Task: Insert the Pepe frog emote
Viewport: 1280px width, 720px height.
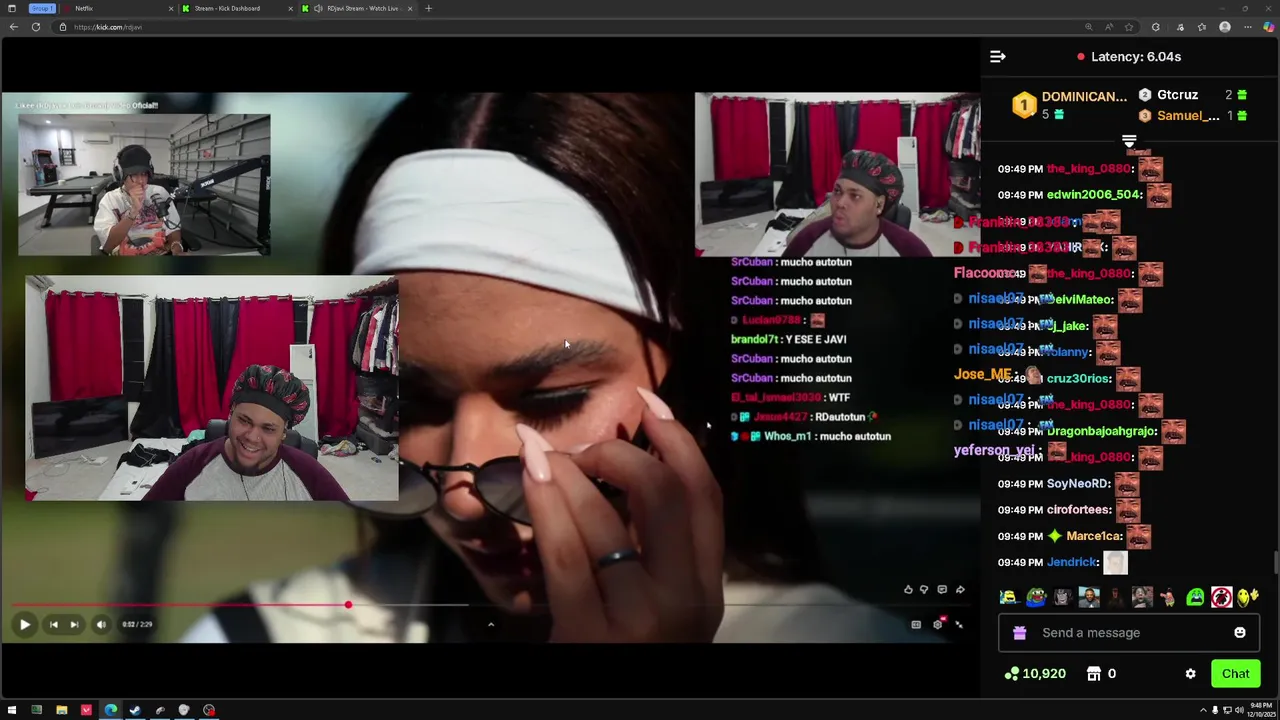Action: pos(1036,598)
